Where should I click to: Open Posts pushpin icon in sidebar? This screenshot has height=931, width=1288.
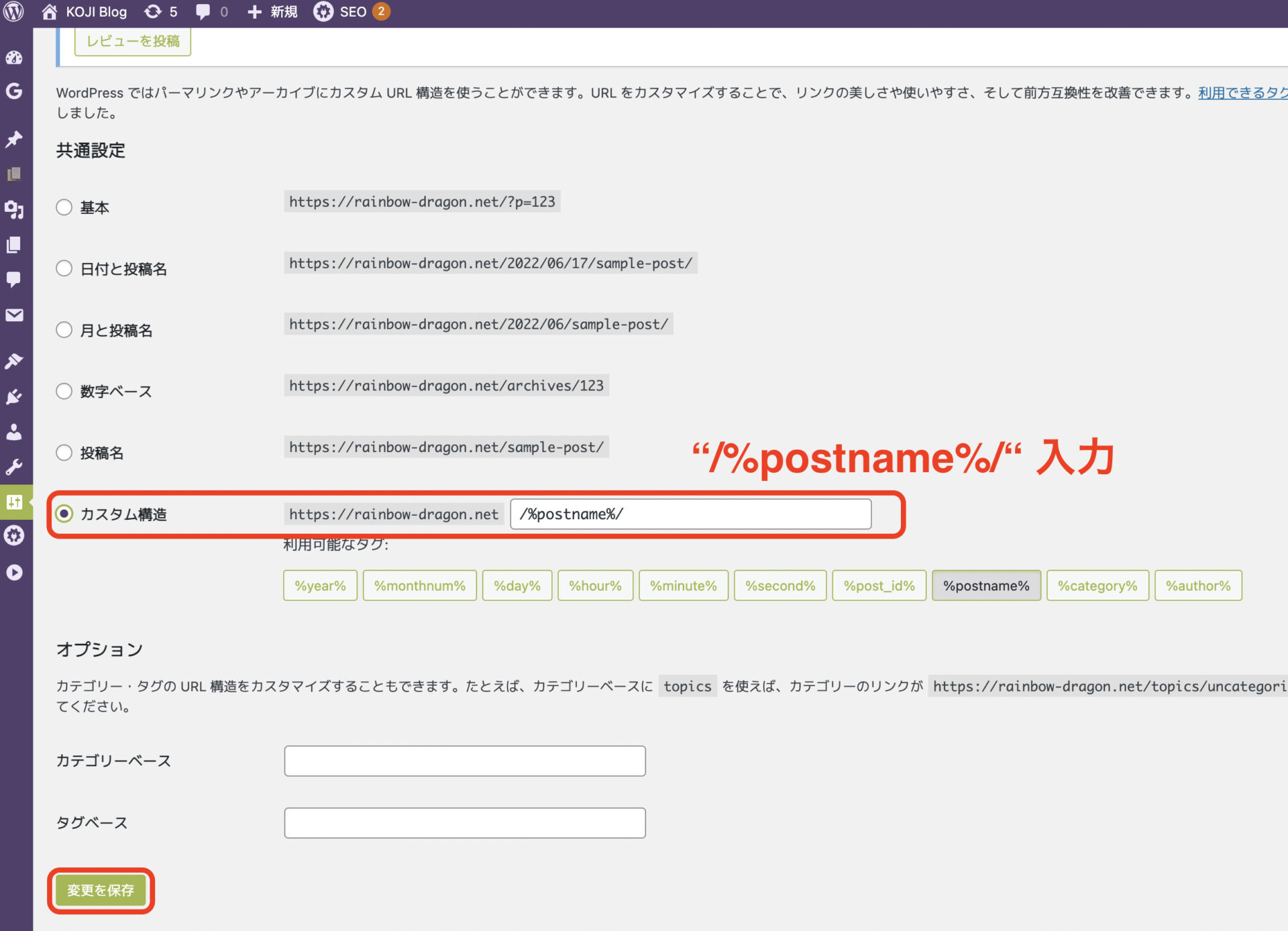coord(14,139)
